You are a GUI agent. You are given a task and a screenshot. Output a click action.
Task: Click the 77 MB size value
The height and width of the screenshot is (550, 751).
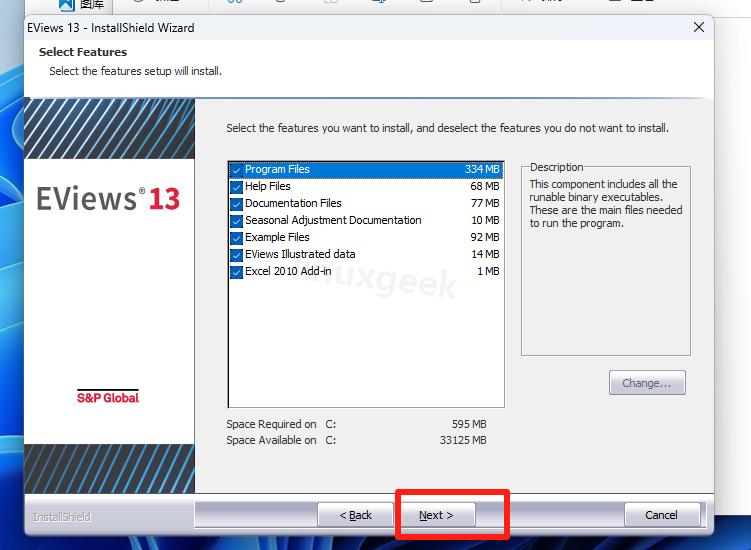[485, 203]
